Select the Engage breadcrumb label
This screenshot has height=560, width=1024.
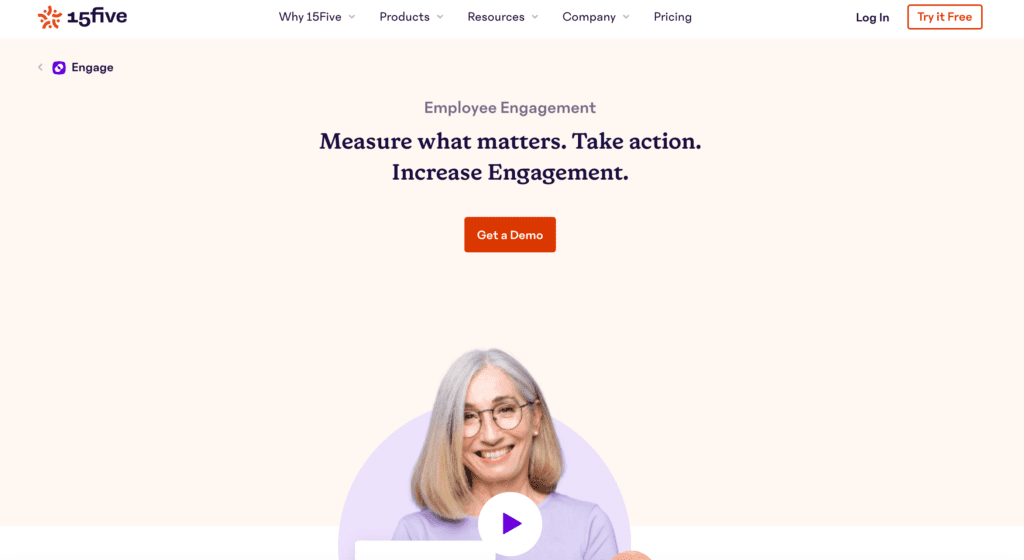[x=92, y=68]
